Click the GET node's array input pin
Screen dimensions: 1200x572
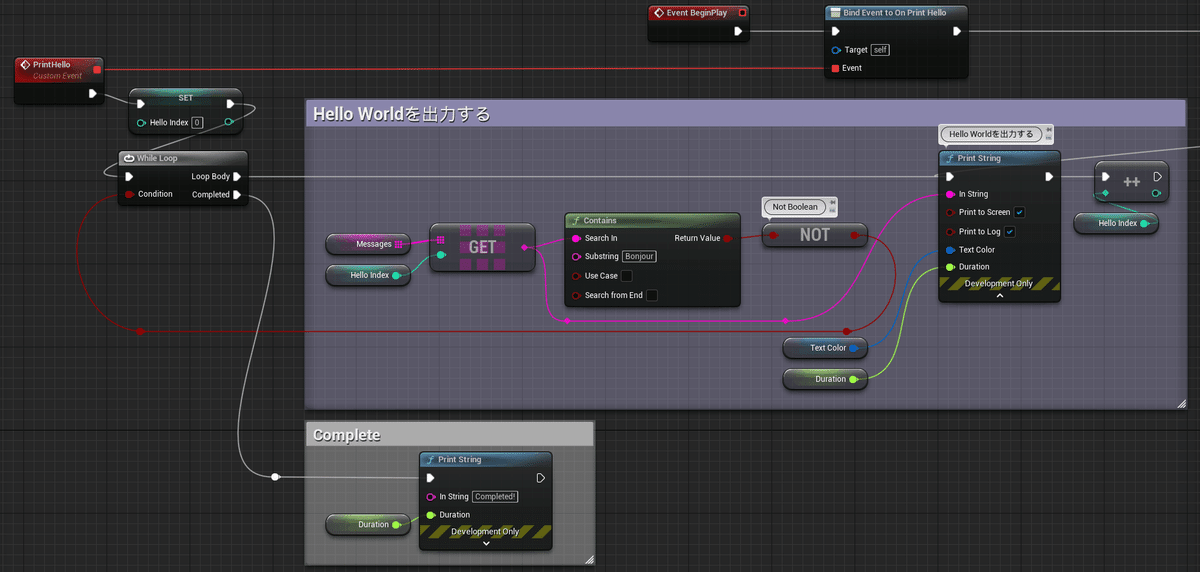point(441,238)
